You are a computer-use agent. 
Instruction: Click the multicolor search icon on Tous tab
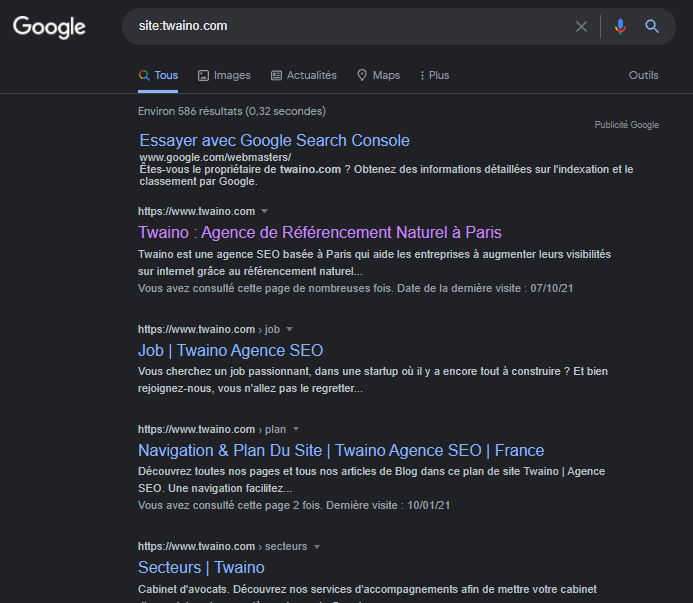pyautogui.click(x=144, y=76)
